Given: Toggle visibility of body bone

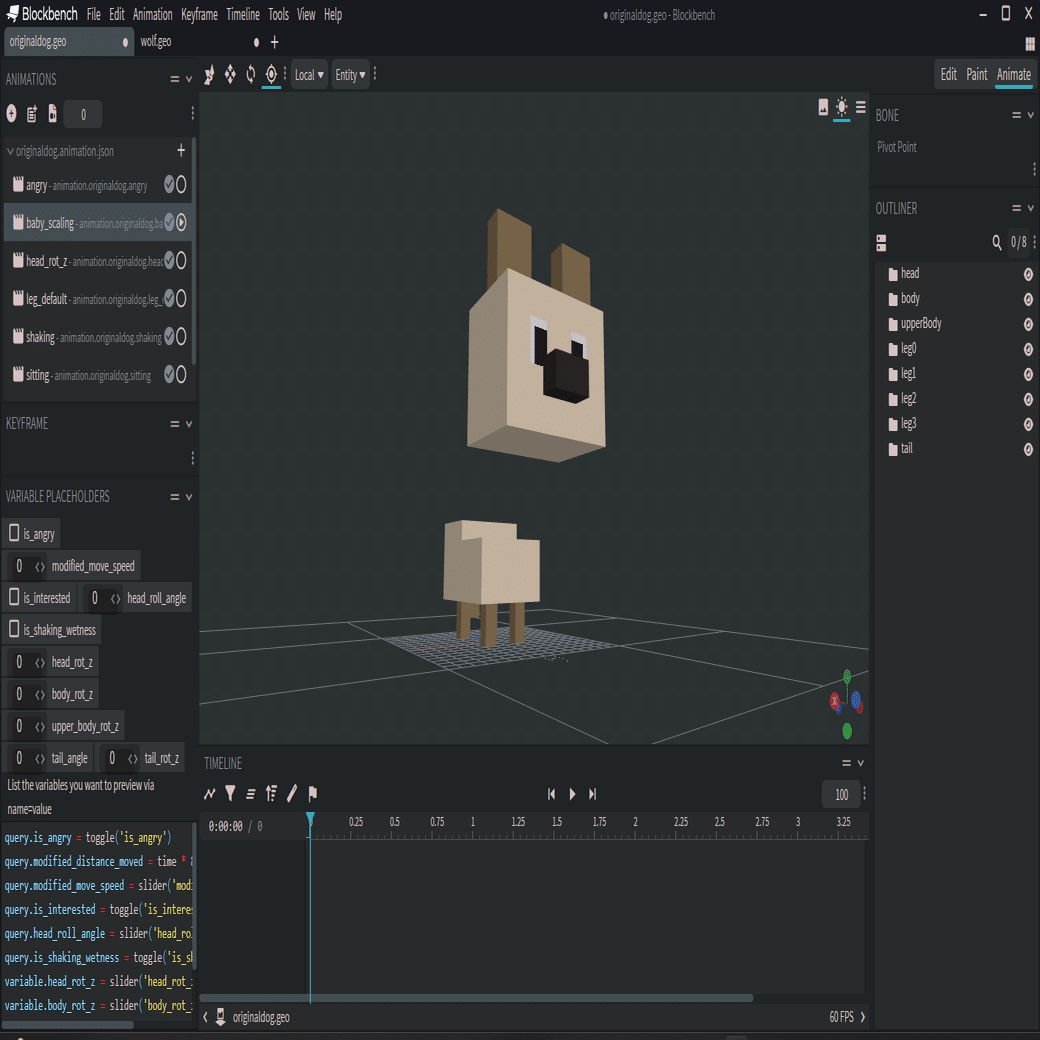Looking at the screenshot, I should [x=1028, y=300].
